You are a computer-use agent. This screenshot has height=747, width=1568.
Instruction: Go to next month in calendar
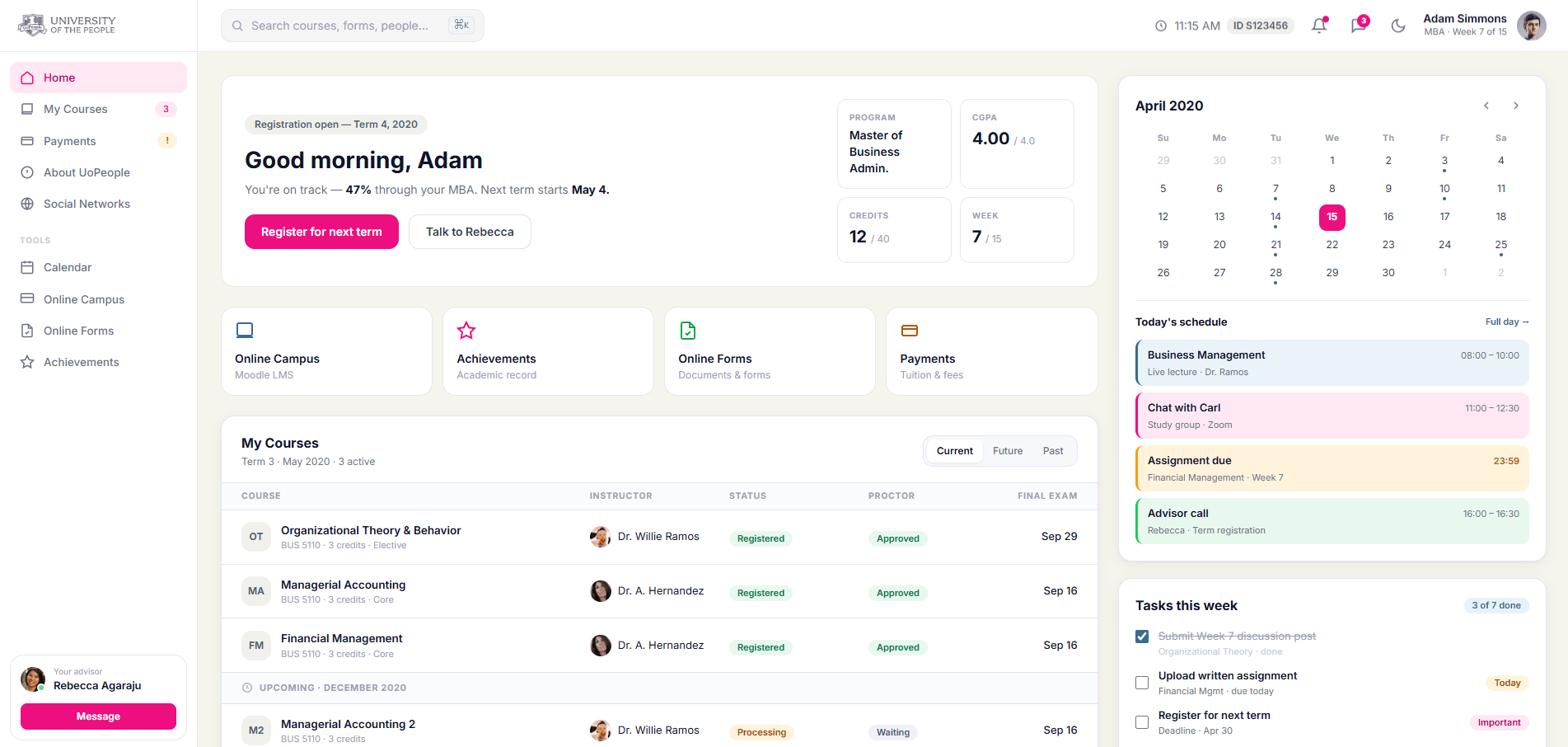(x=1516, y=106)
